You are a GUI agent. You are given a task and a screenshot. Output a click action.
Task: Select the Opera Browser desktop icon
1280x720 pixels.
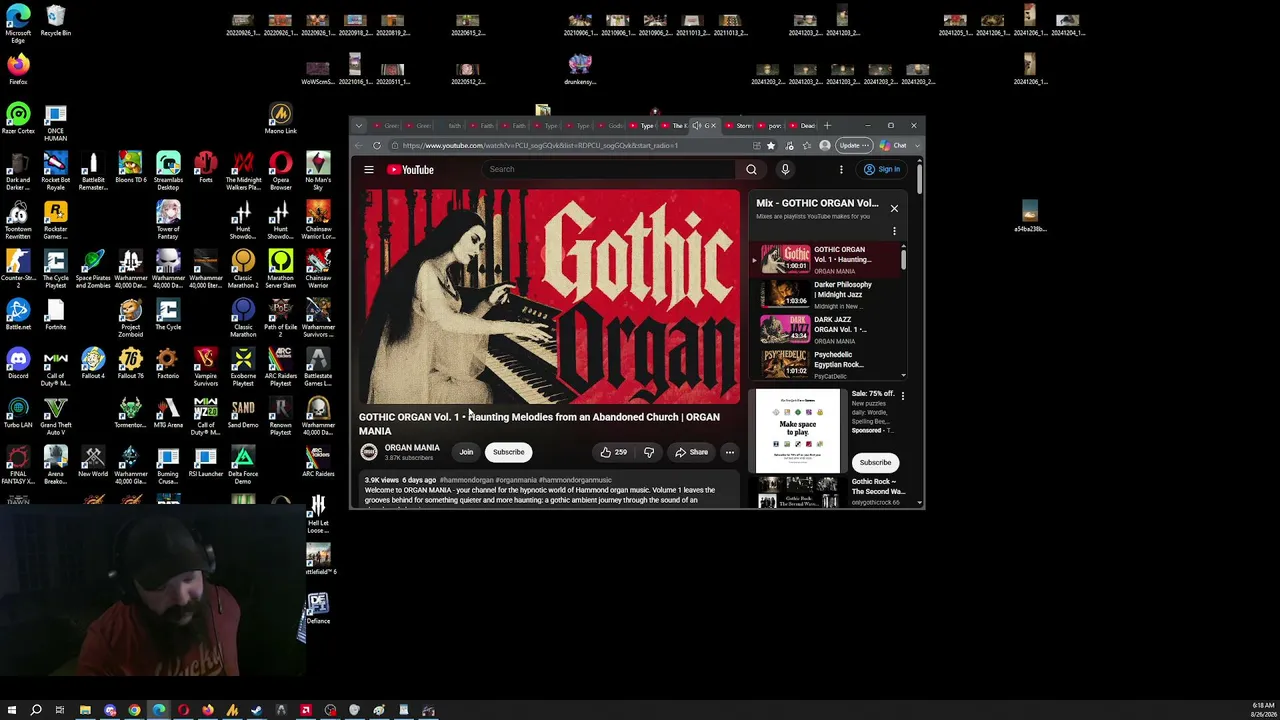click(281, 172)
